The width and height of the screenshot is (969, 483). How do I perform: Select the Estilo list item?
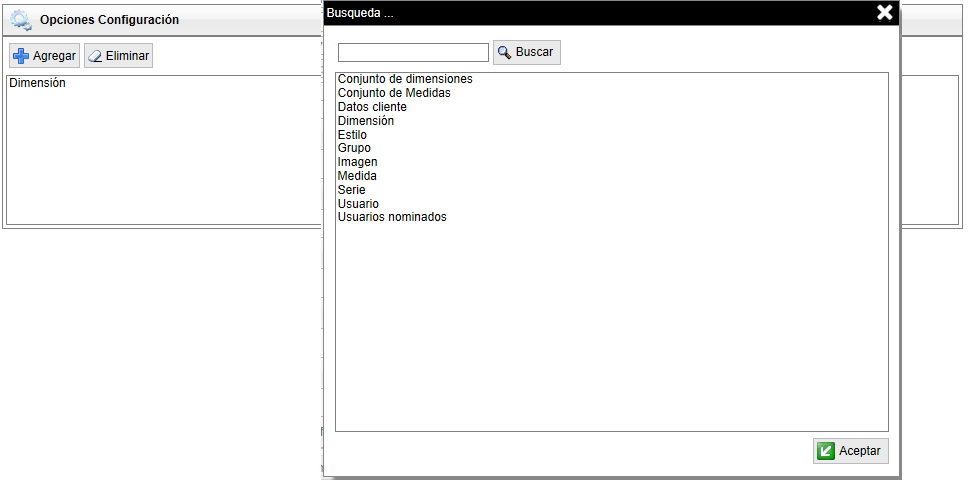[352, 135]
